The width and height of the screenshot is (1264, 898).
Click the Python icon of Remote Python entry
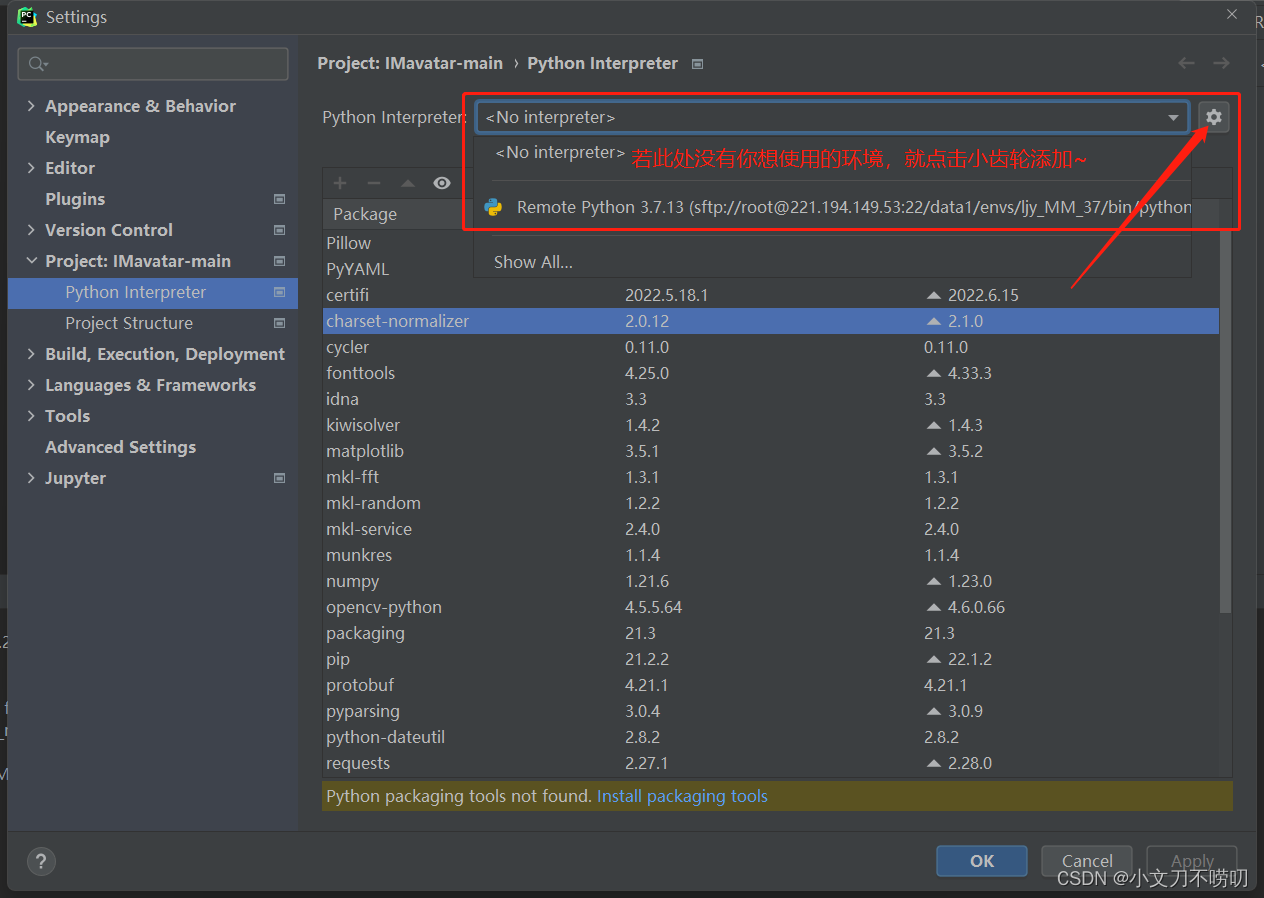pos(493,207)
